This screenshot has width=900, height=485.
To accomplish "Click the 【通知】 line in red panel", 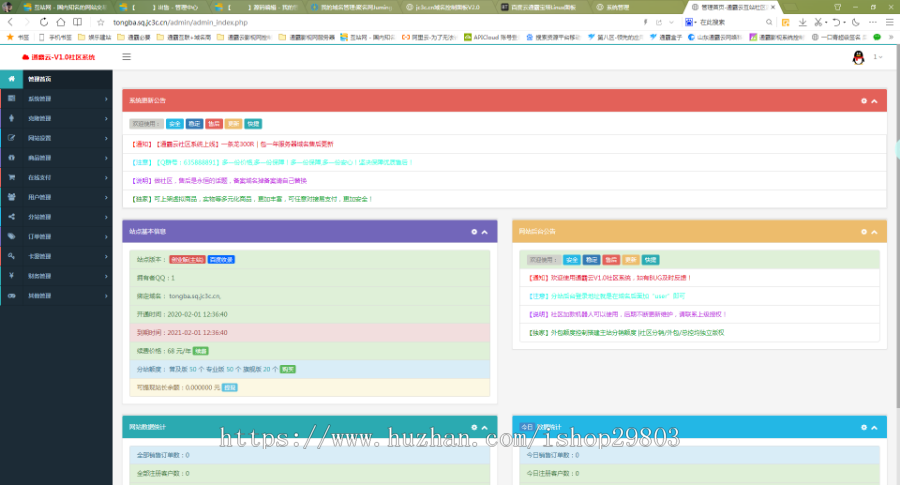I will [232, 144].
